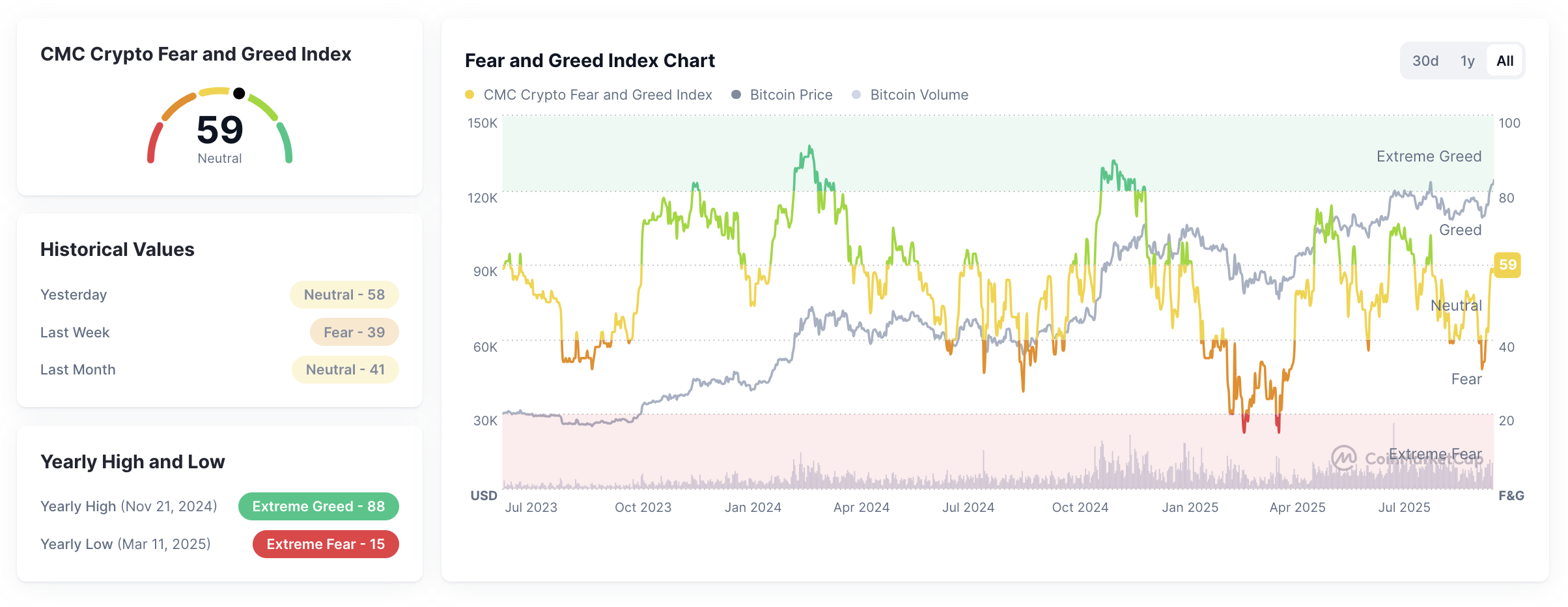Image resolution: width=1568 pixels, height=607 pixels.
Task: Click the red segment of the gauge
Action: (154, 142)
